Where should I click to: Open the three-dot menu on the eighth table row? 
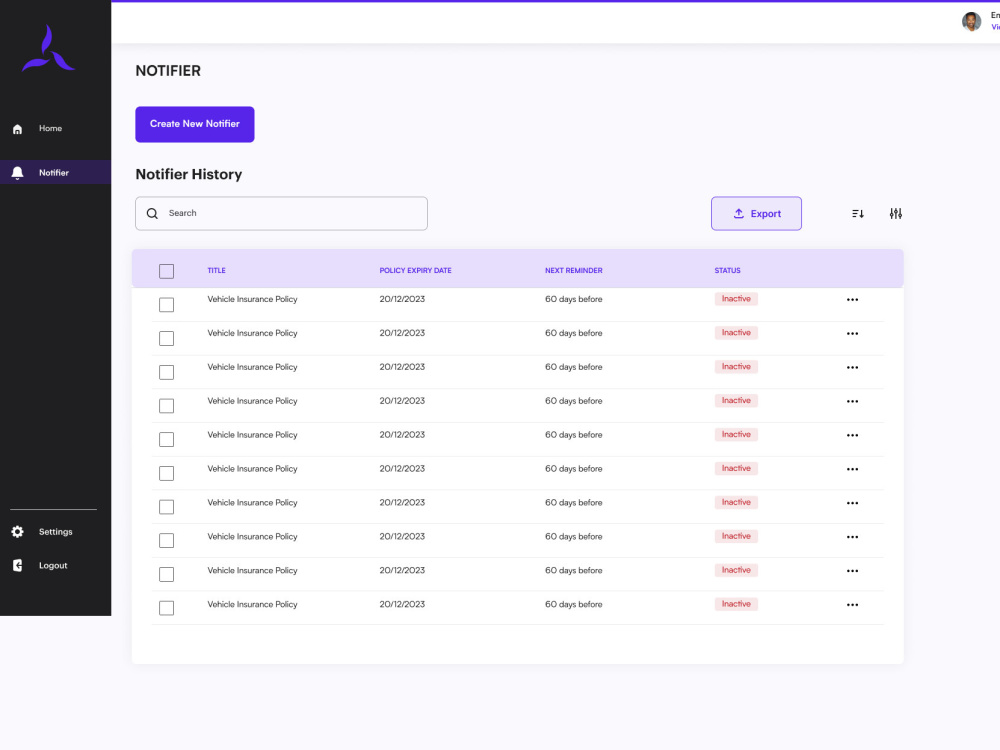click(852, 537)
